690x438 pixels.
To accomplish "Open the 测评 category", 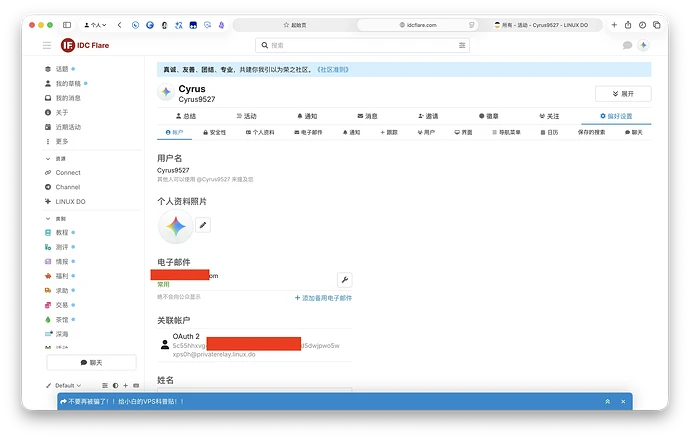I will (62, 247).
